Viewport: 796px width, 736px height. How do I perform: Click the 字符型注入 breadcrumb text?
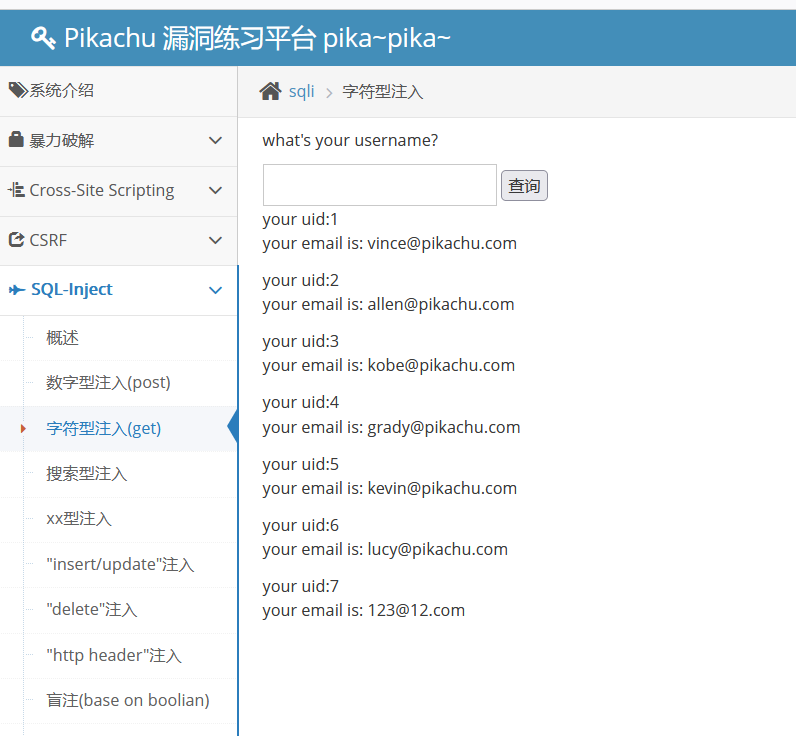[383, 92]
